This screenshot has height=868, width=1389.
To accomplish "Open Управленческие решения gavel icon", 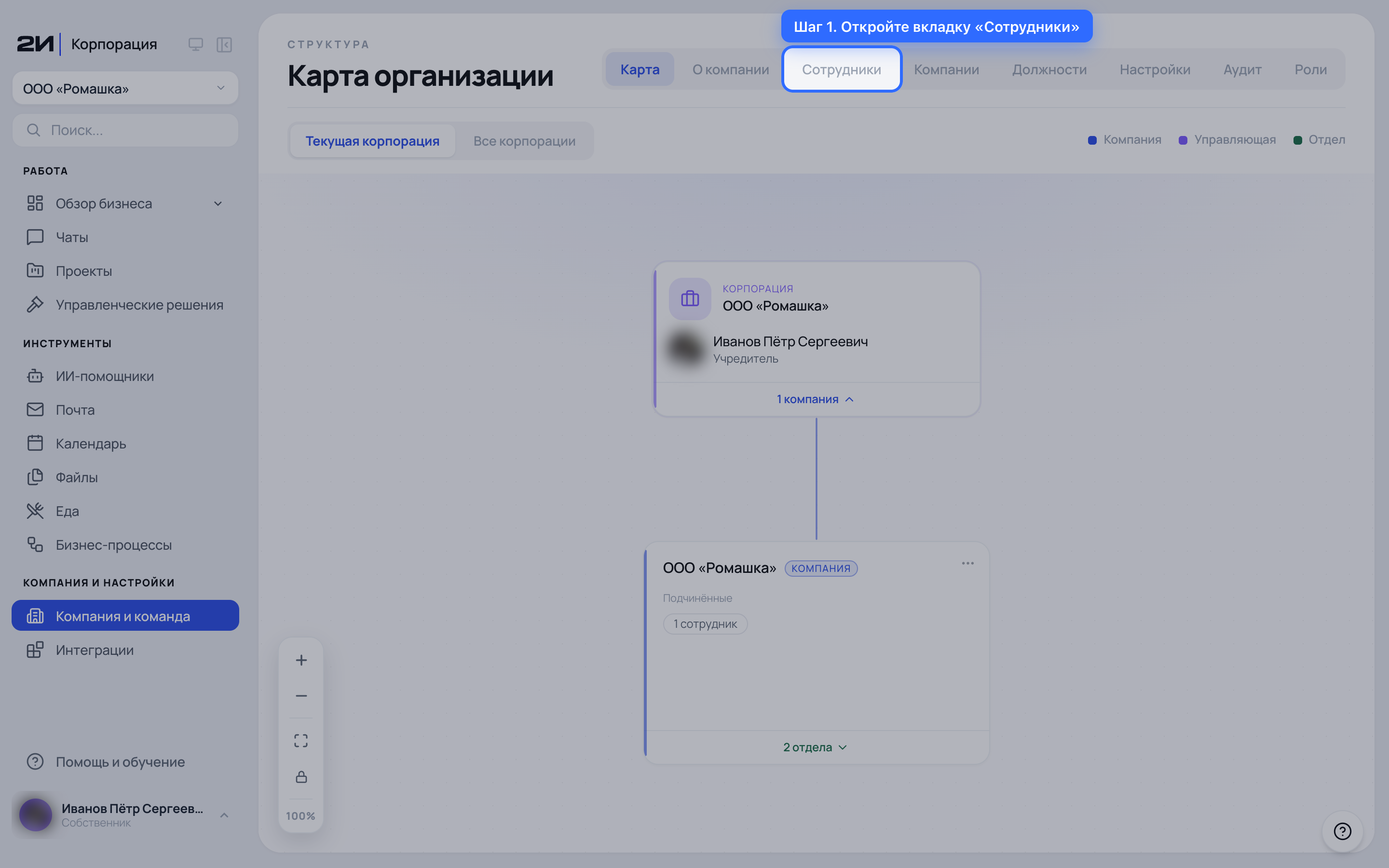I will tap(35, 304).
